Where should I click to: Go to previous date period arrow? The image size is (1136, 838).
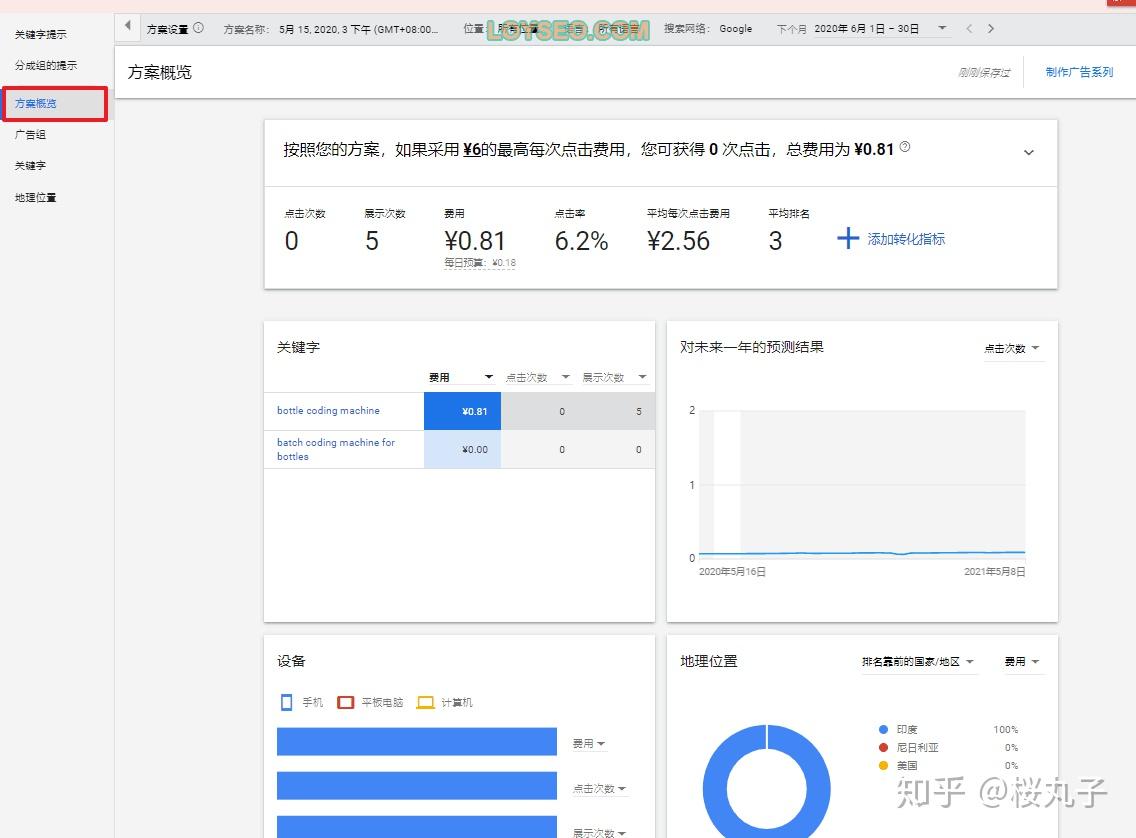969,28
